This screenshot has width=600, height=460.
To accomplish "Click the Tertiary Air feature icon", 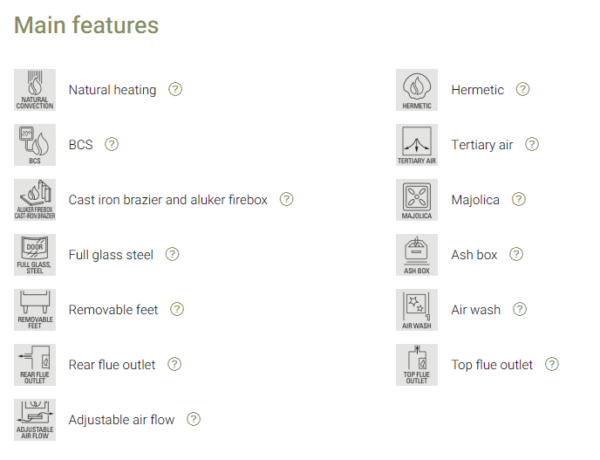I will 417,145.
